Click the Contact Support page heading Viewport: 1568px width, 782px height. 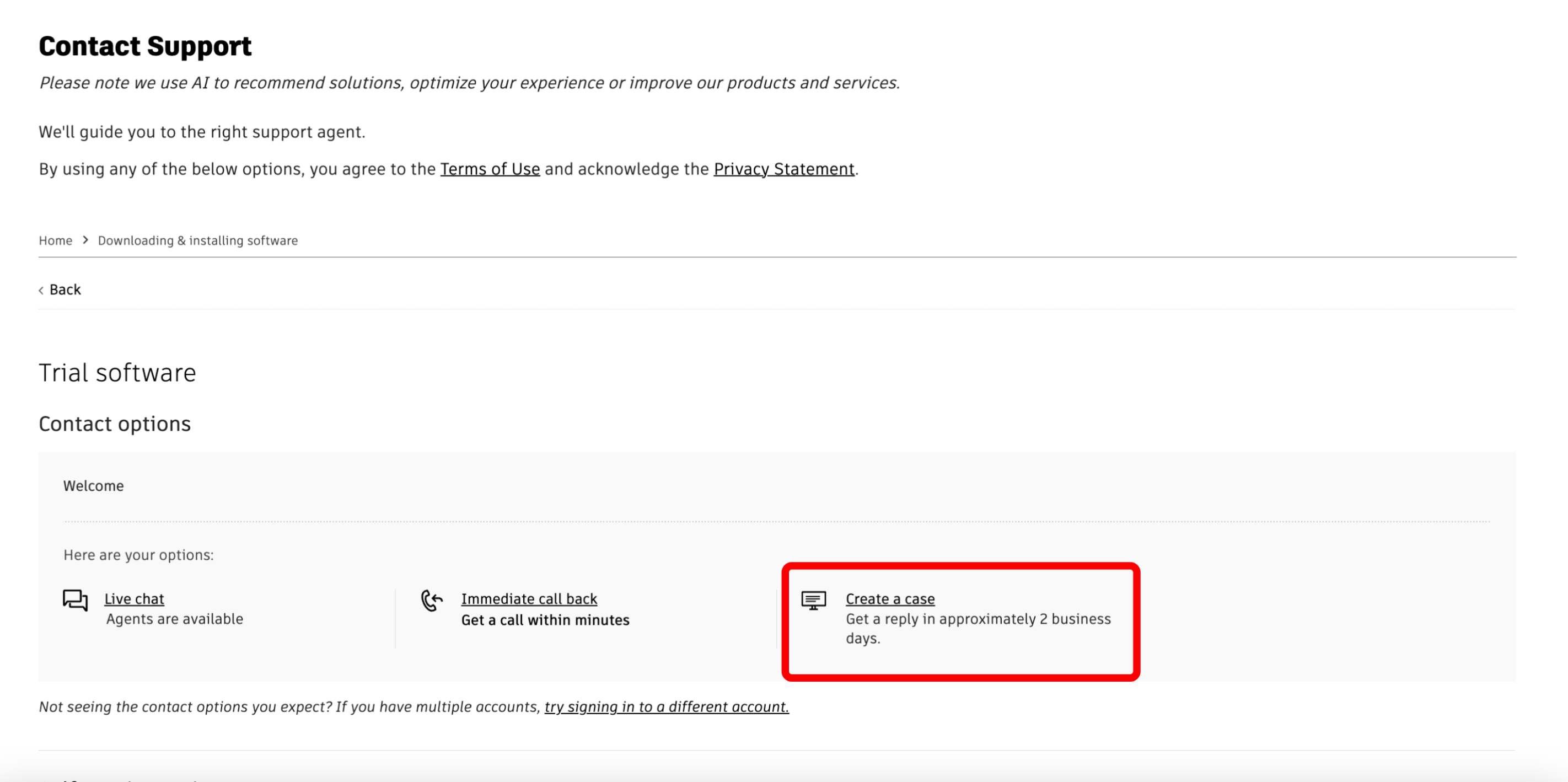pos(145,46)
